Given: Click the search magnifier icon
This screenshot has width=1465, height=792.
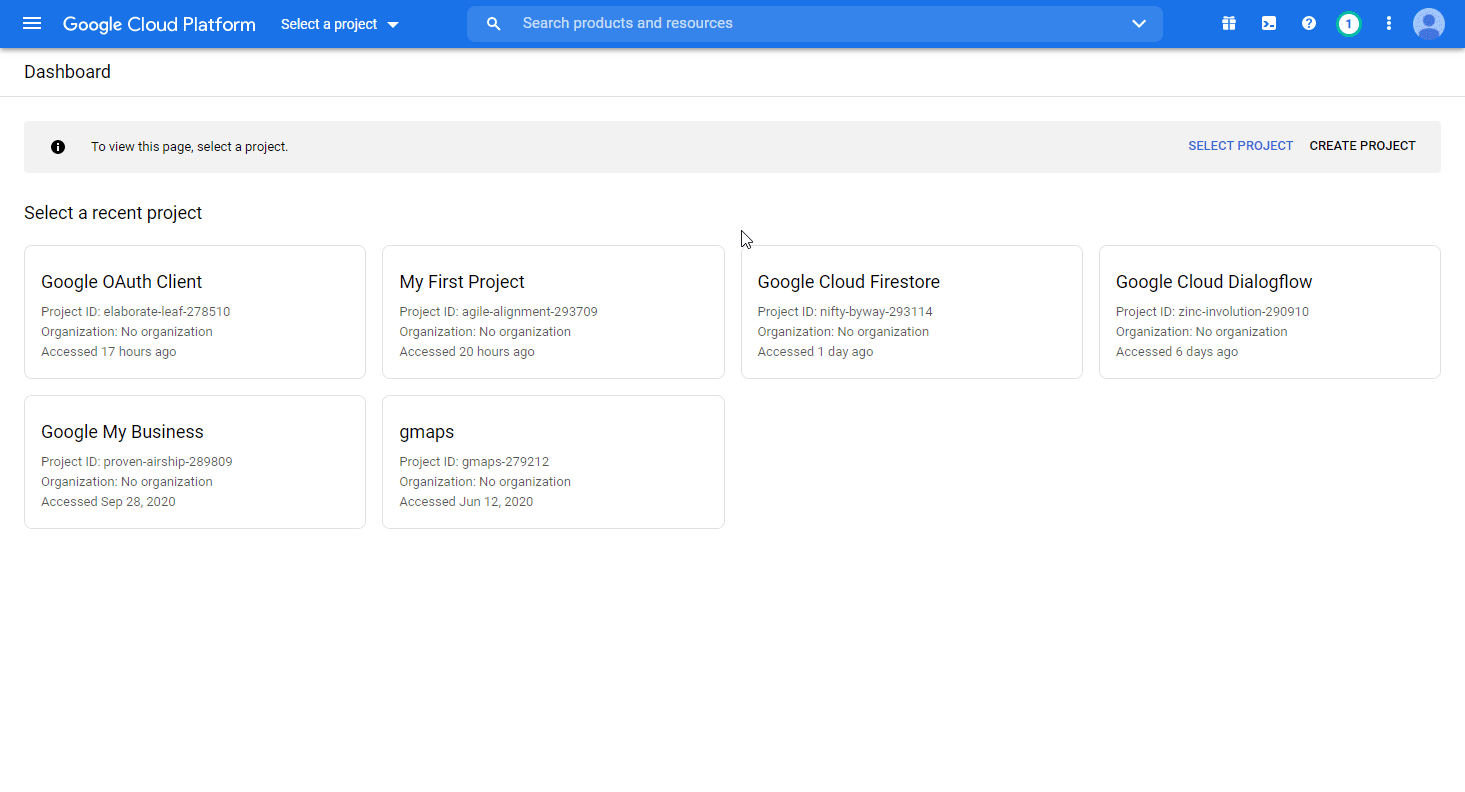Looking at the screenshot, I should pyautogui.click(x=493, y=23).
